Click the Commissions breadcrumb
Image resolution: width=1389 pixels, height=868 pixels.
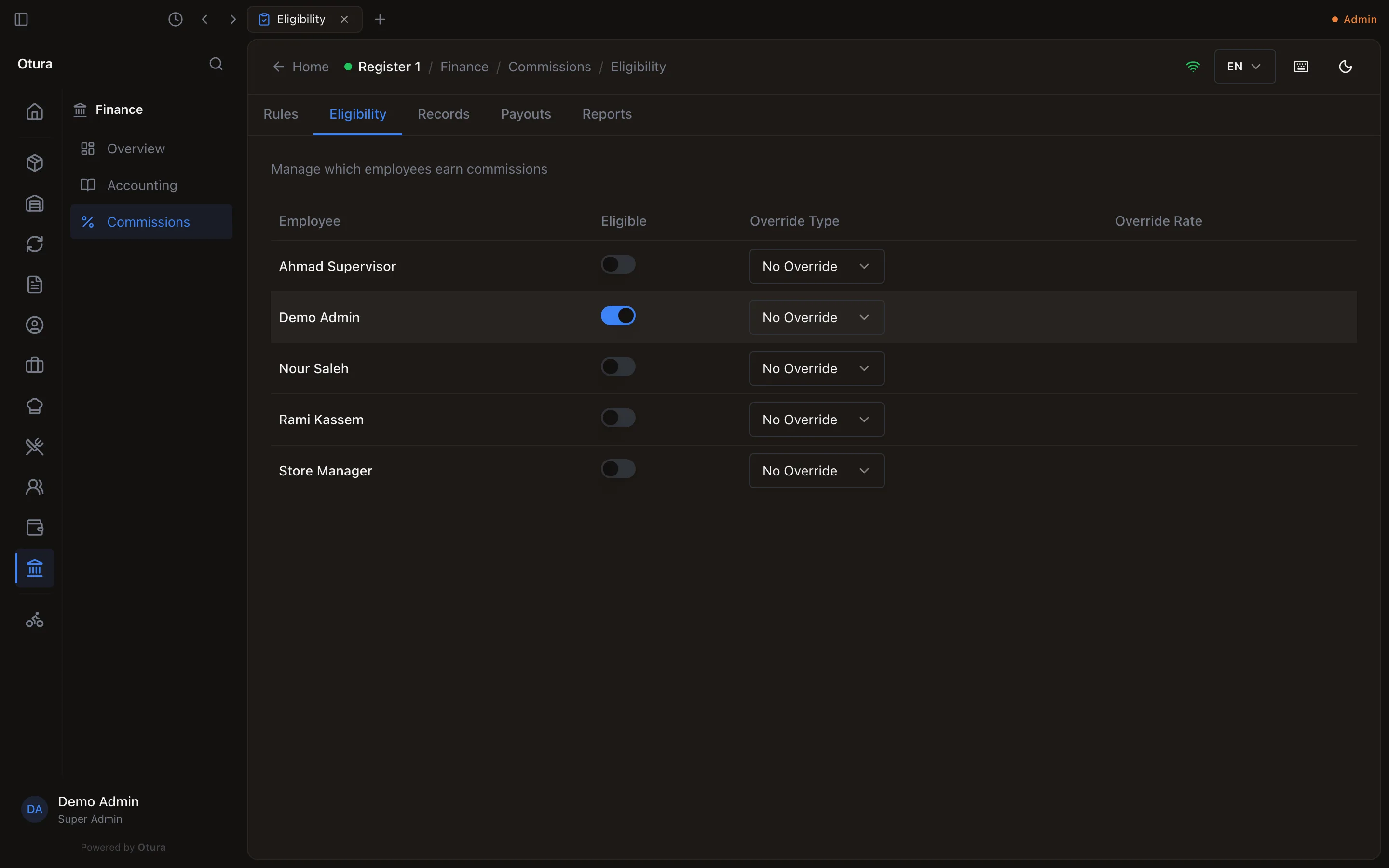549,67
